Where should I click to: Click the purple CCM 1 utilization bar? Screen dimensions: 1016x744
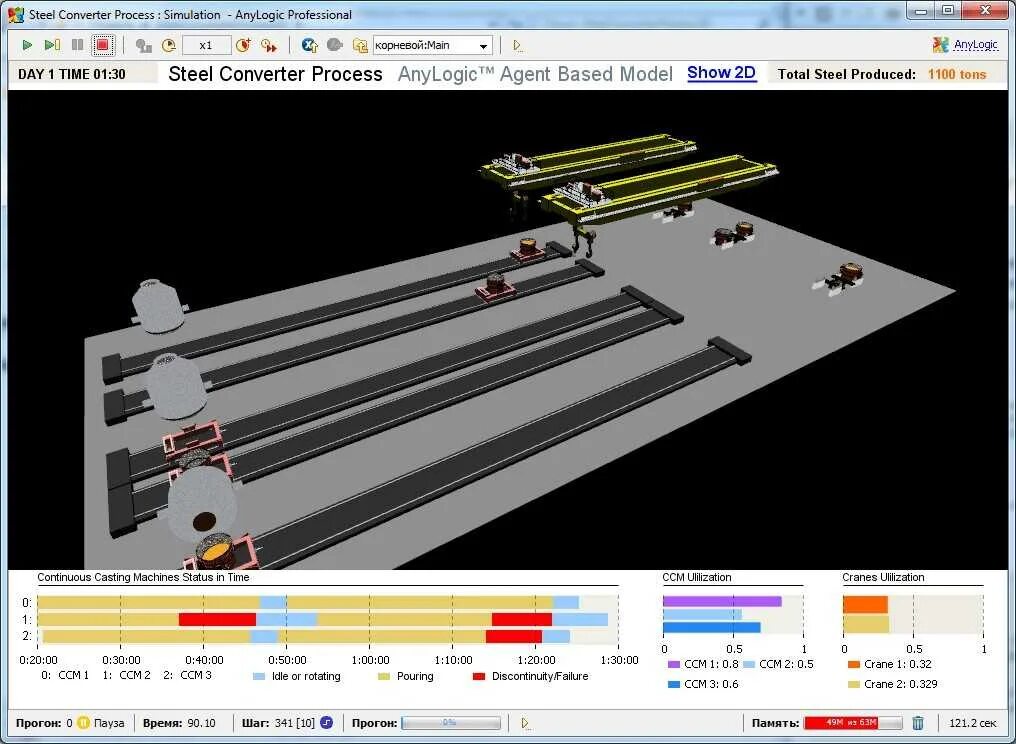tap(722, 601)
